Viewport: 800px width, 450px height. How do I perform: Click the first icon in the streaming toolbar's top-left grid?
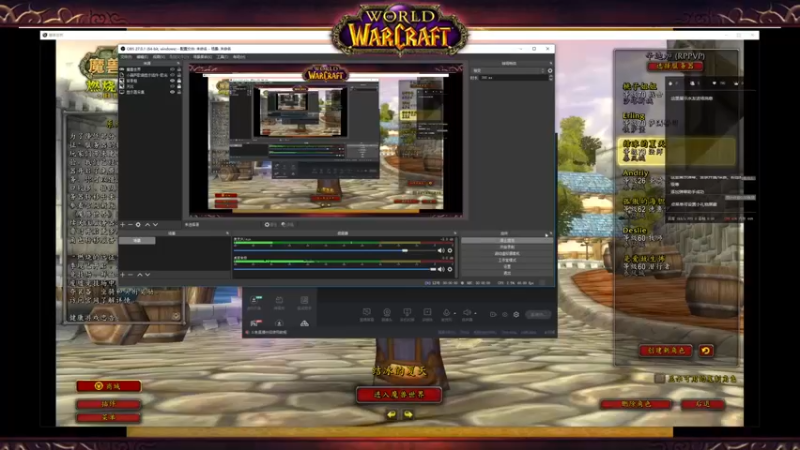click(x=255, y=301)
